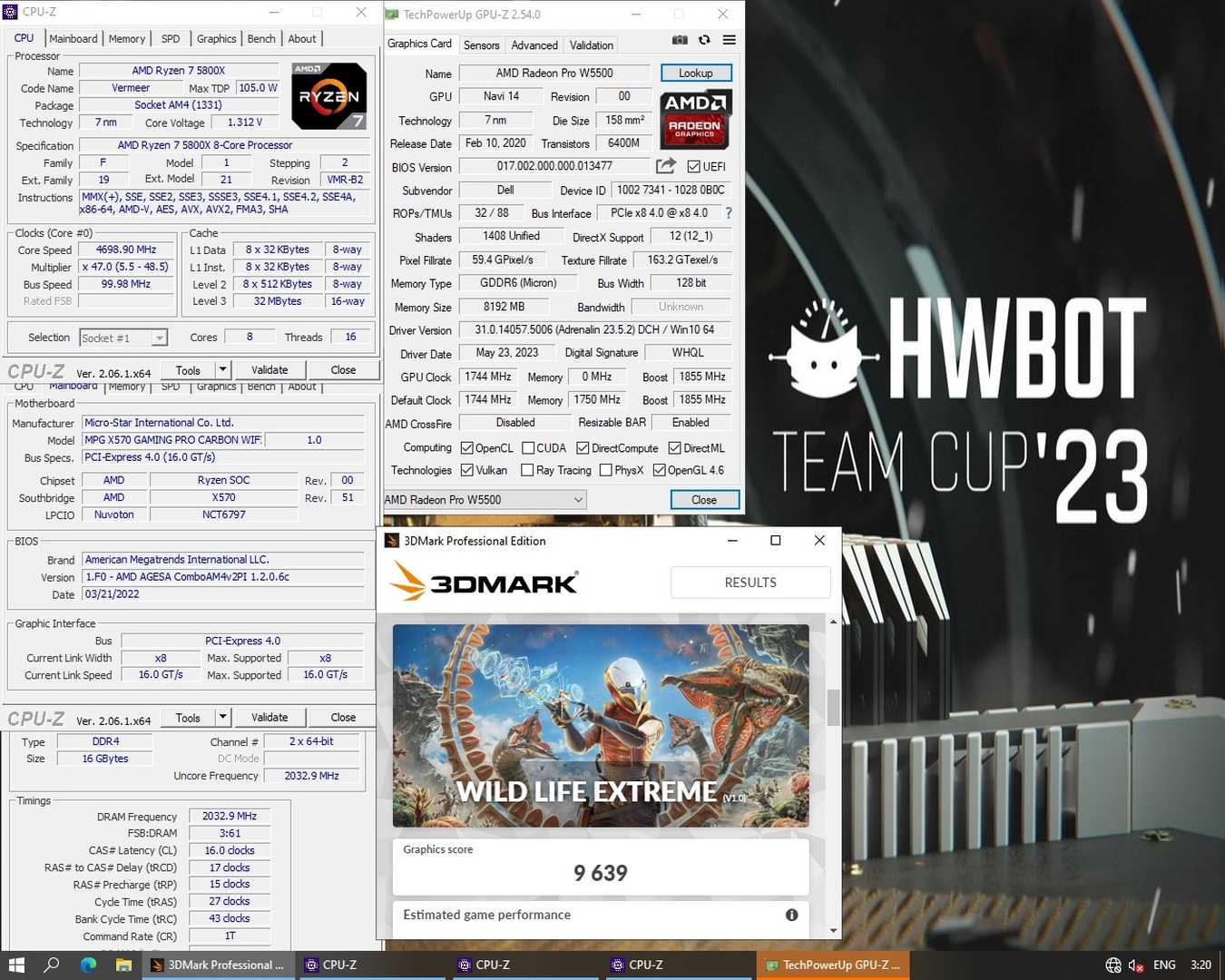Open Bus Interface help question mark
Viewport: 1225px width, 980px height.
click(729, 213)
